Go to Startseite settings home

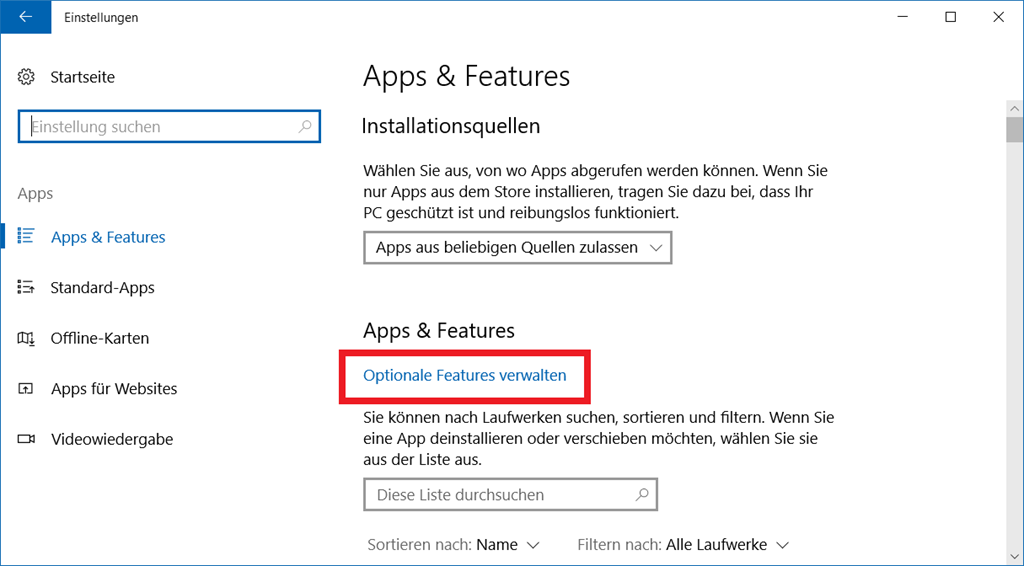(x=82, y=77)
